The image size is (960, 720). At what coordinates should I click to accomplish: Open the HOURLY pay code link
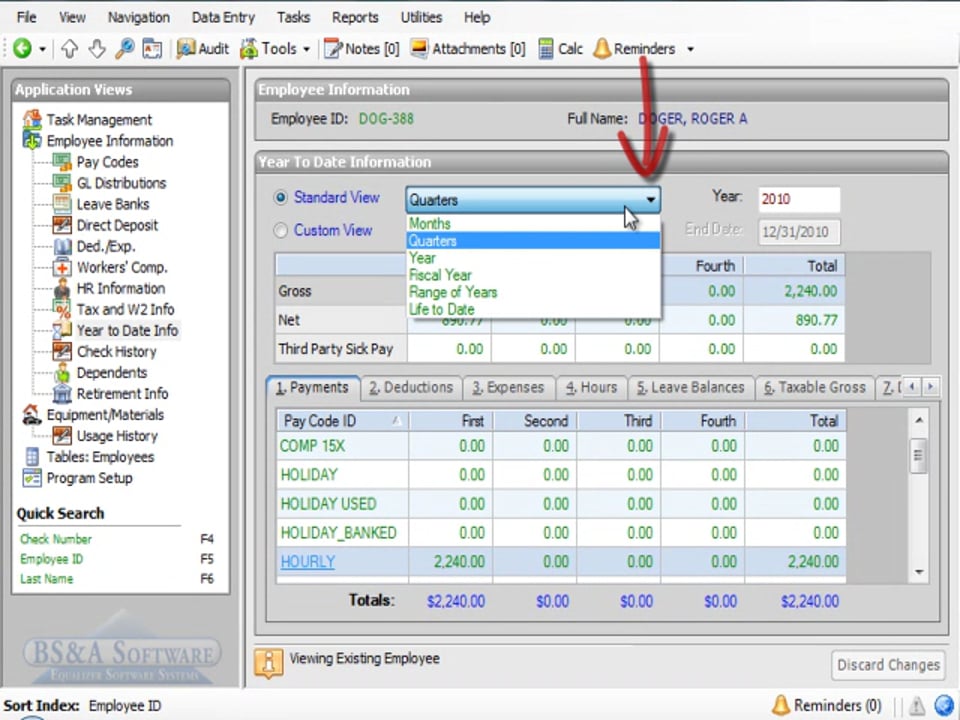(x=307, y=562)
